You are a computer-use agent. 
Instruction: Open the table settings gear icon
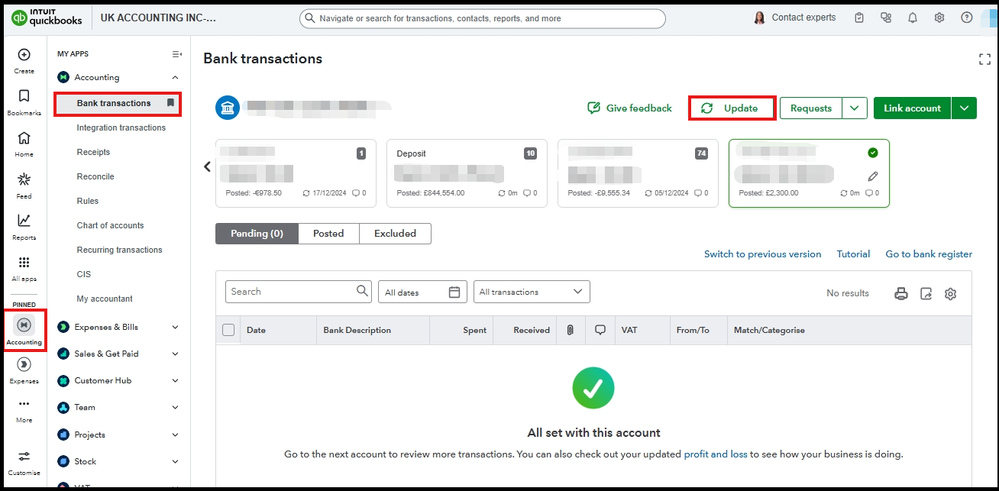coord(951,294)
